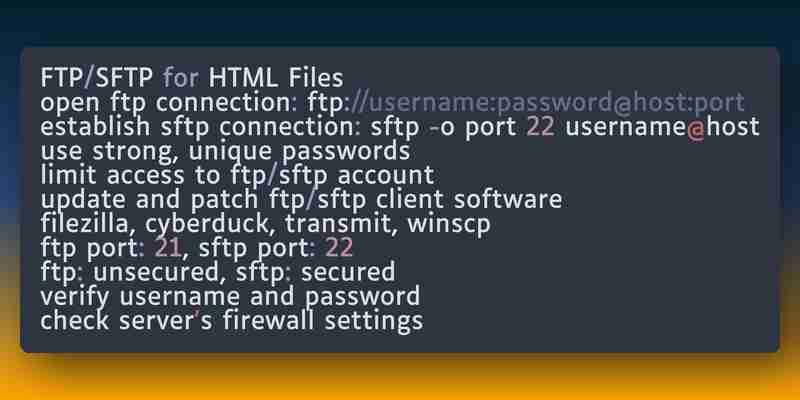Viewport: 800px width, 400px height.
Task: Click the 'use strong, unique passwords' line
Action: 225,152
